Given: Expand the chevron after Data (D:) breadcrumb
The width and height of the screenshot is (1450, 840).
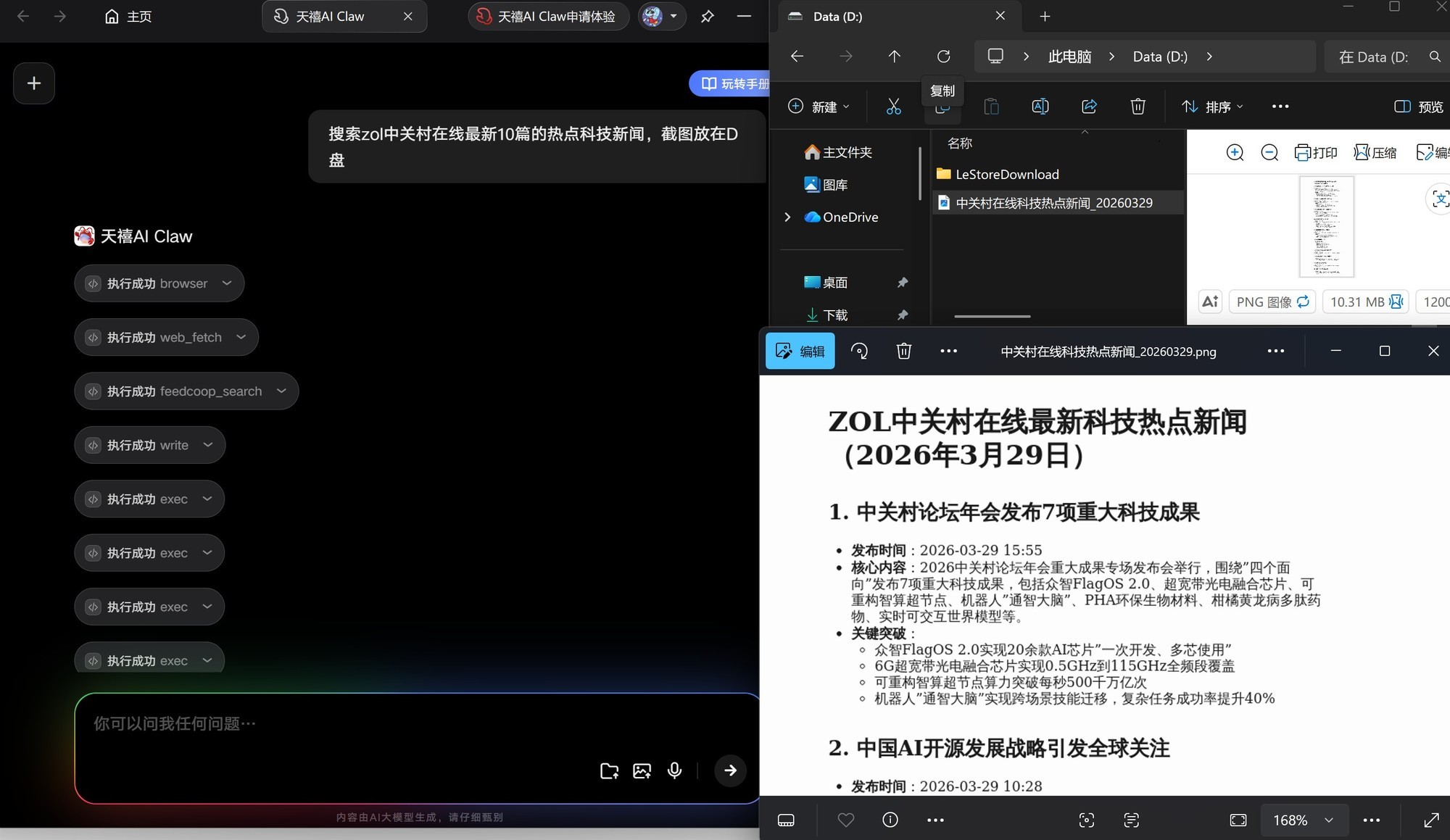Looking at the screenshot, I should [1209, 57].
